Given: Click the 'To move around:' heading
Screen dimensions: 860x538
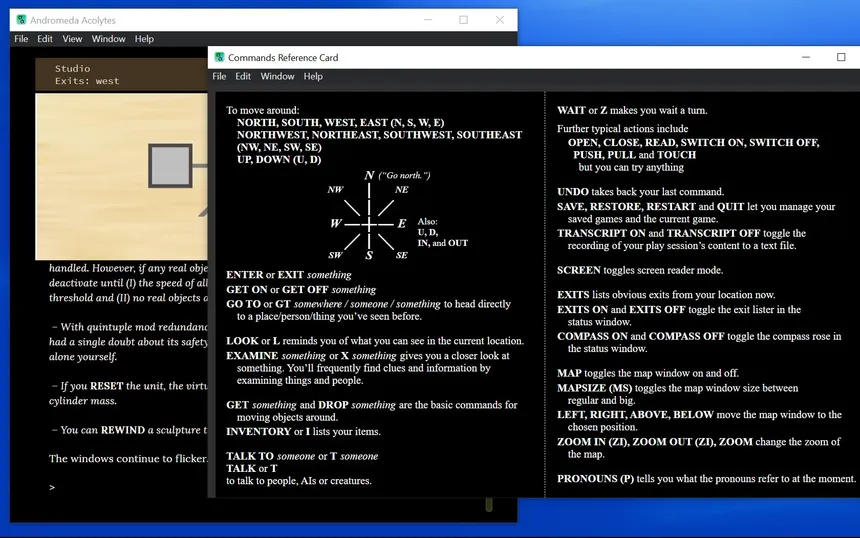Looking at the screenshot, I should click(263, 110).
